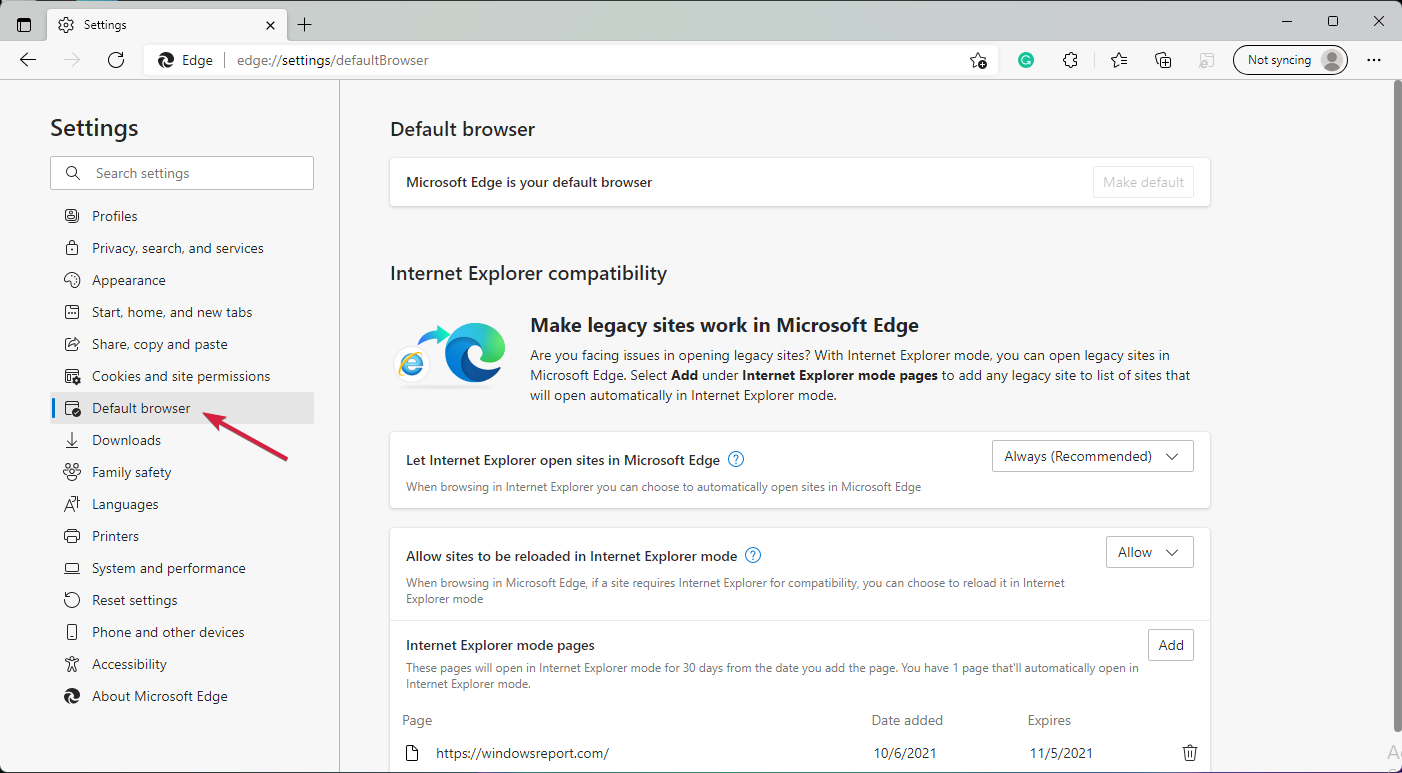Open the Downloads settings page
Screen dimensions: 1402x773
click(x=126, y=440)
